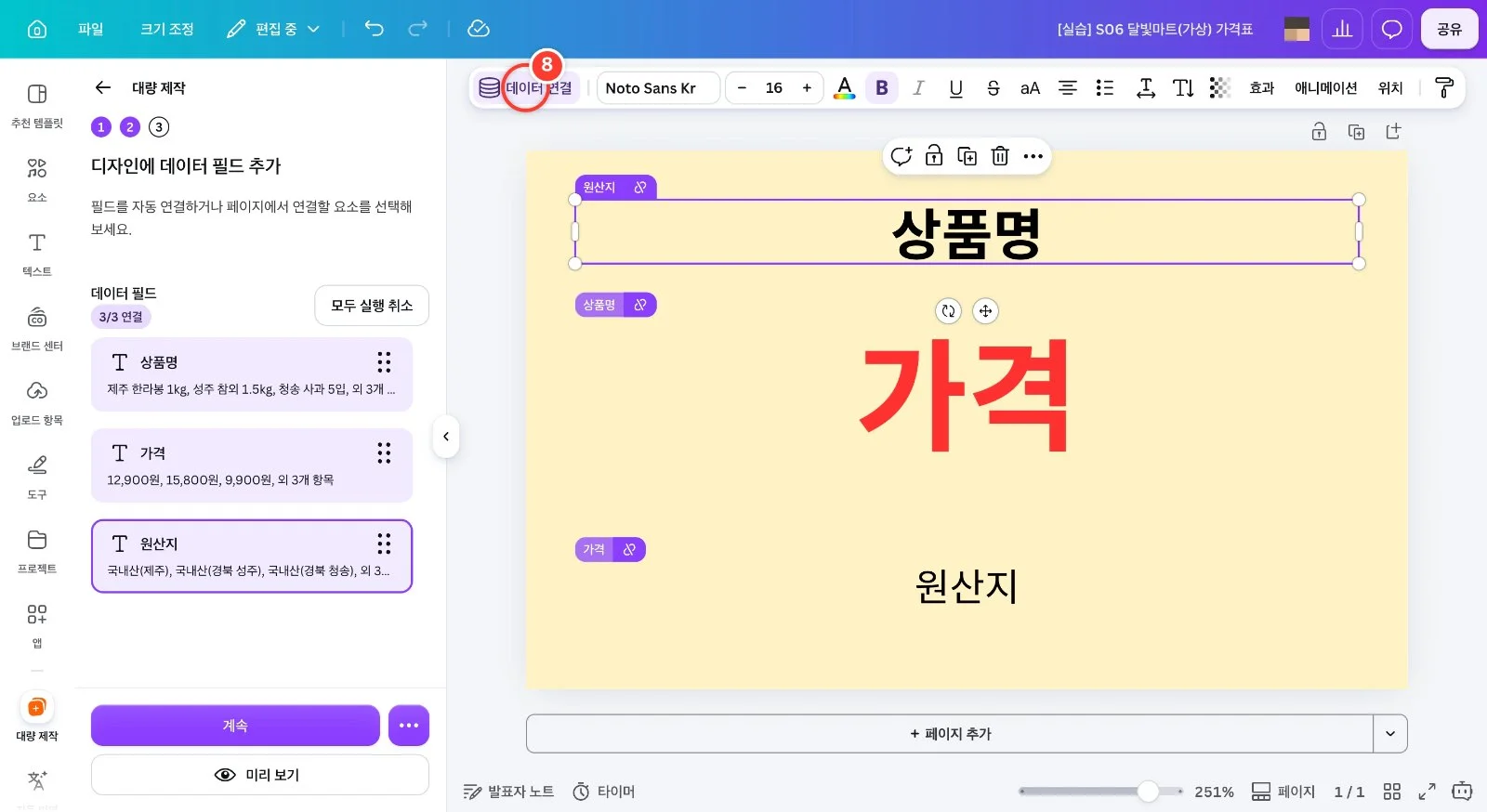Open 요소 elements panel
The height and width of the screenshot is (812, 1487).
click(37, 179)
